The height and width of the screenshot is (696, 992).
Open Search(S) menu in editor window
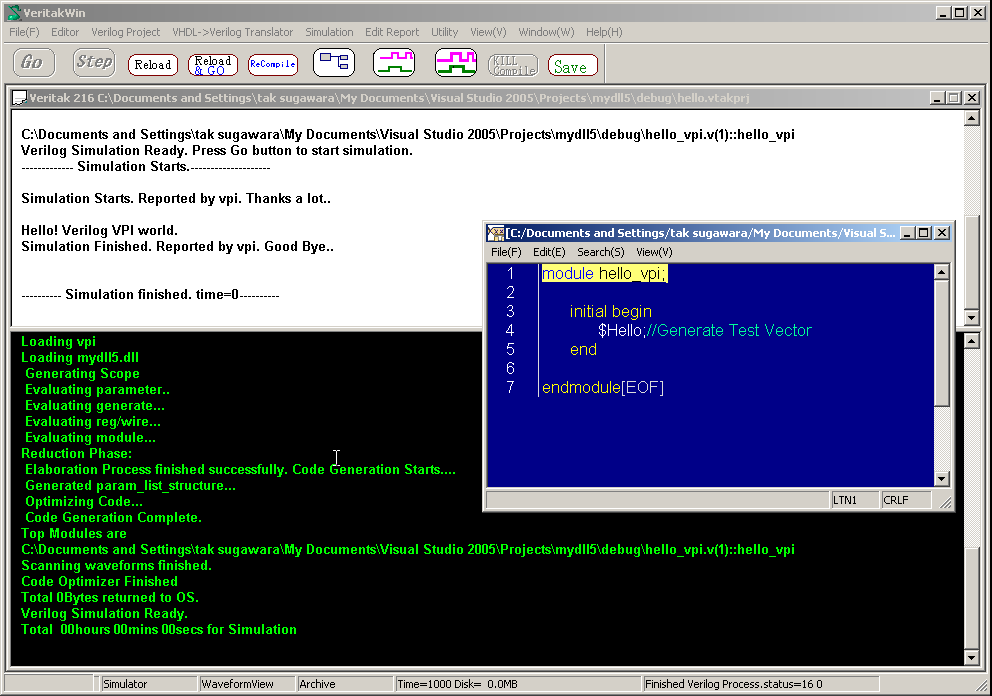pyautogui.click(x=600, y=252)
